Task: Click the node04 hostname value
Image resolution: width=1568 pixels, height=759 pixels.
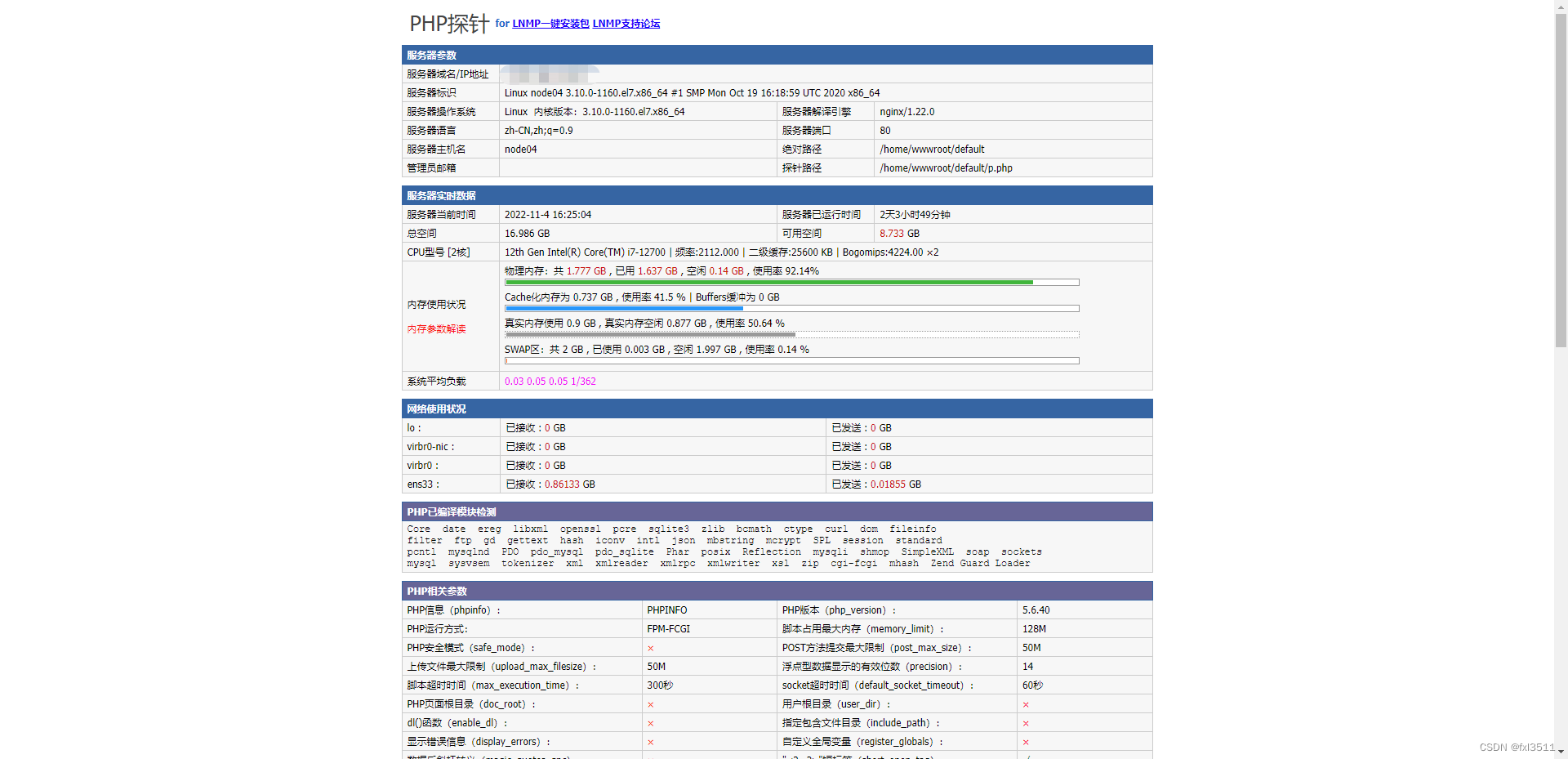Action: (x=521, y=150)
